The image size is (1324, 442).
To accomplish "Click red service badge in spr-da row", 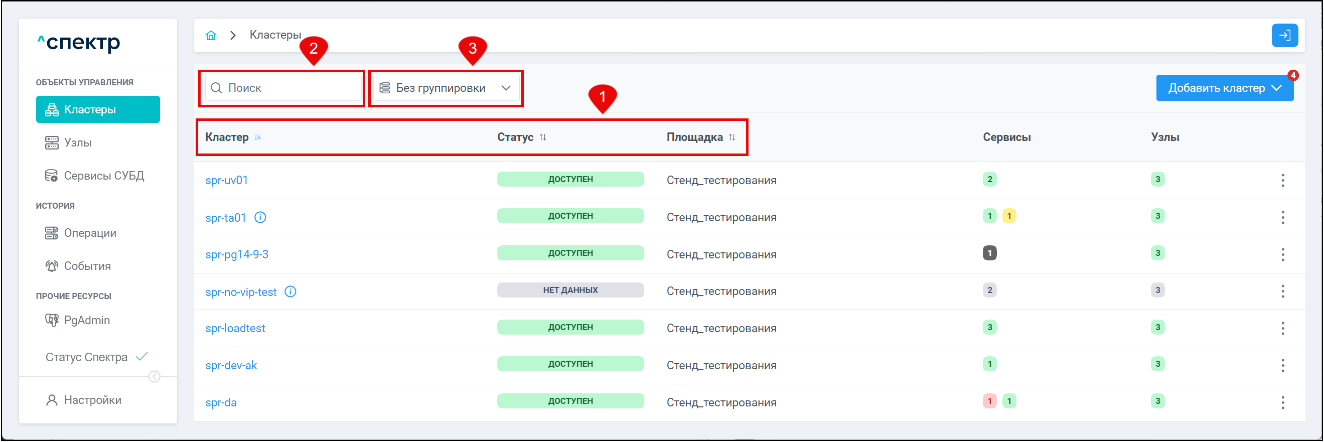I will coord(990,401).
